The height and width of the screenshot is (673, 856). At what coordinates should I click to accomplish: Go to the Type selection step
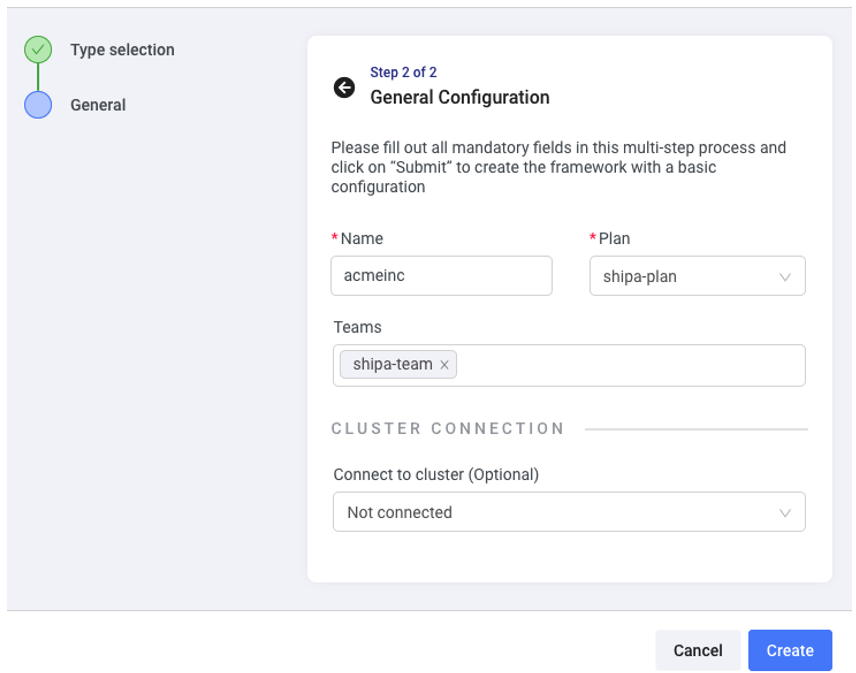point(122,50)
